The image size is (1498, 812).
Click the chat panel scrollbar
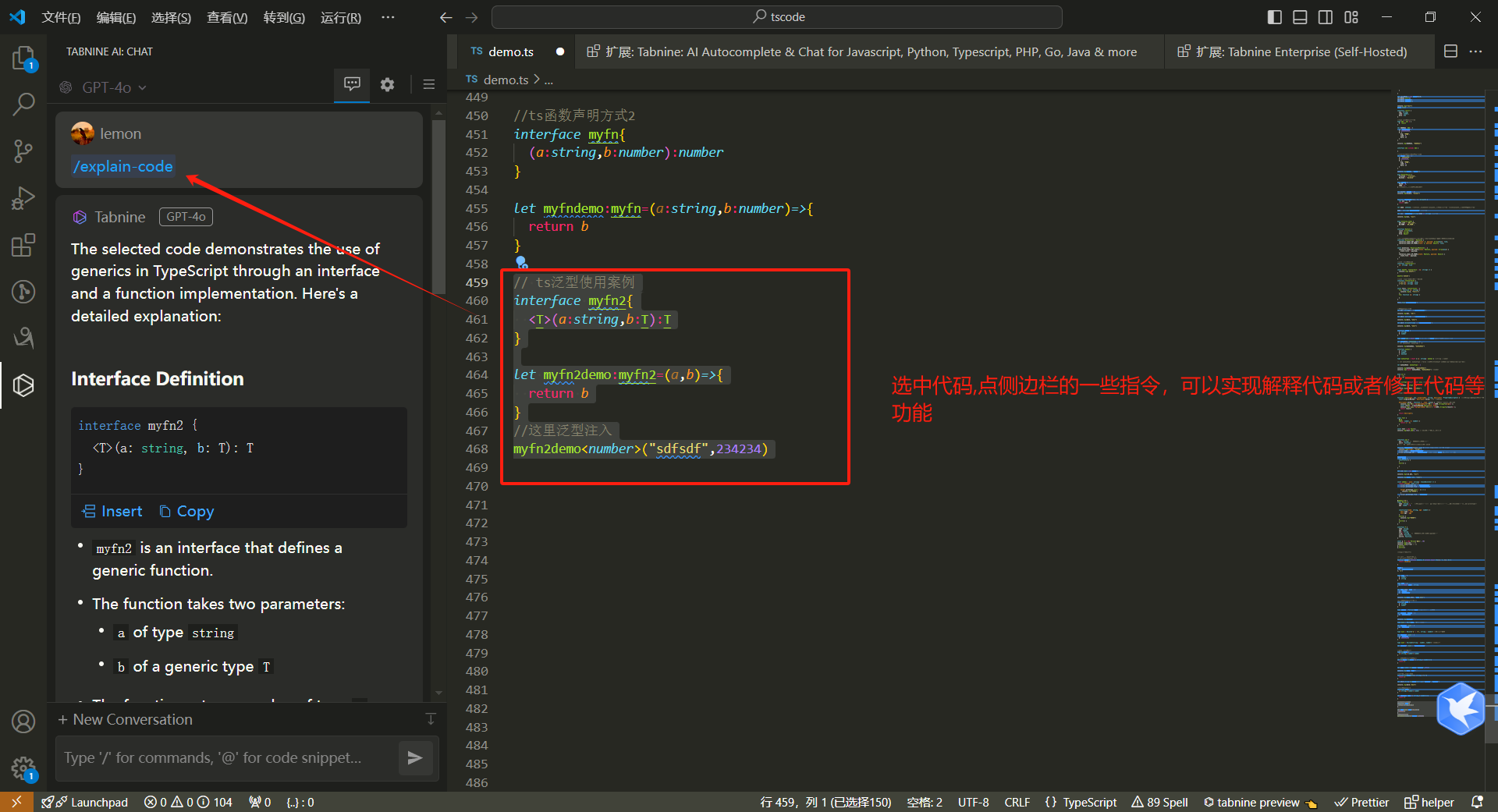[438, 207]
